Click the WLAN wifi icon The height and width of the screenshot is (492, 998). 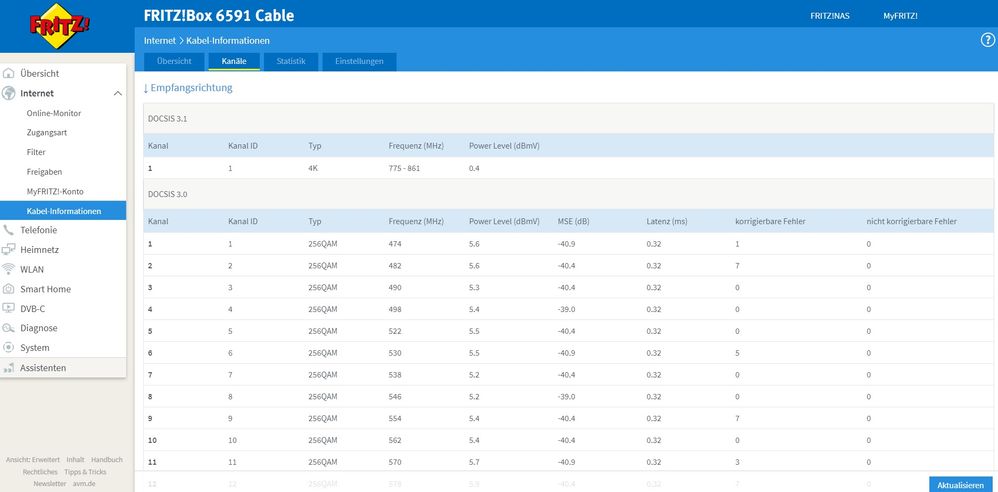click(x=8, y=269)
